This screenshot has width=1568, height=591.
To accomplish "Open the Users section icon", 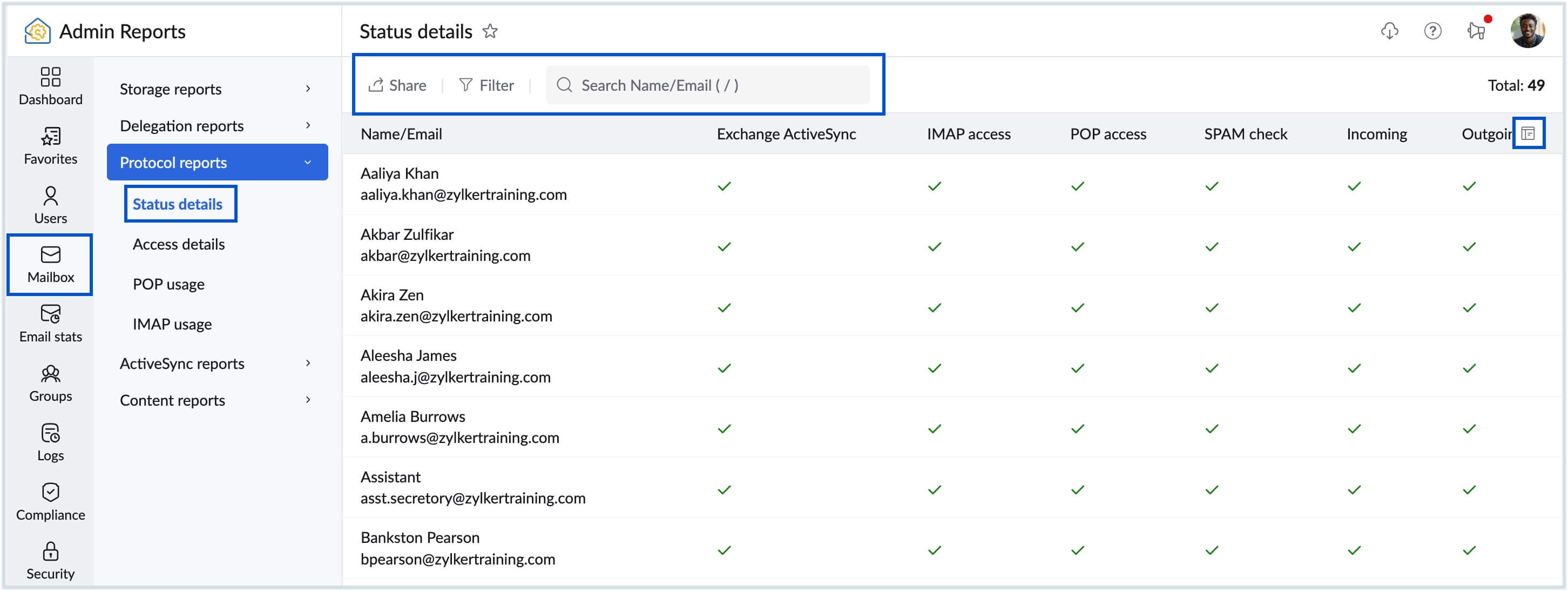I will click(x=51, y=205).
